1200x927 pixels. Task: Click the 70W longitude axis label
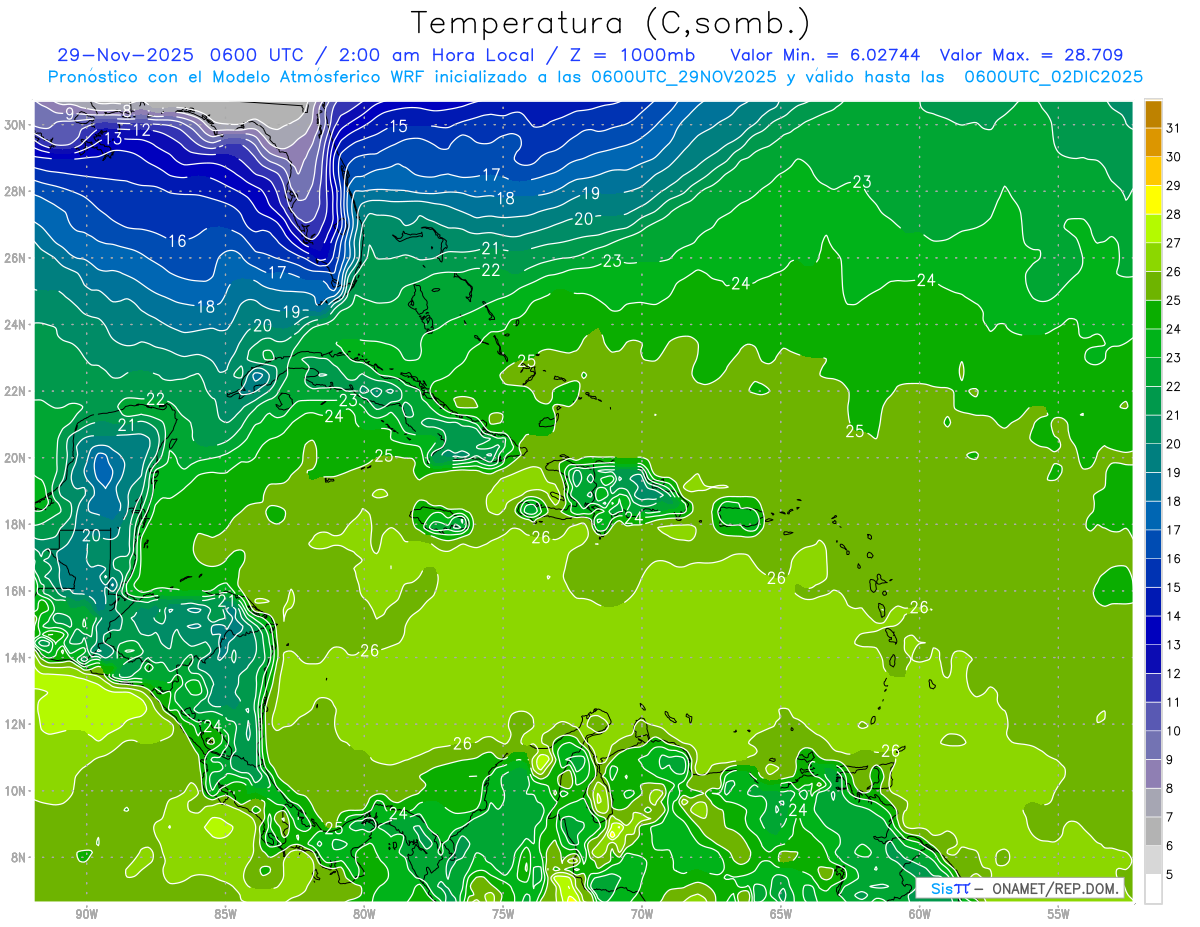click(x=642, y=914)
